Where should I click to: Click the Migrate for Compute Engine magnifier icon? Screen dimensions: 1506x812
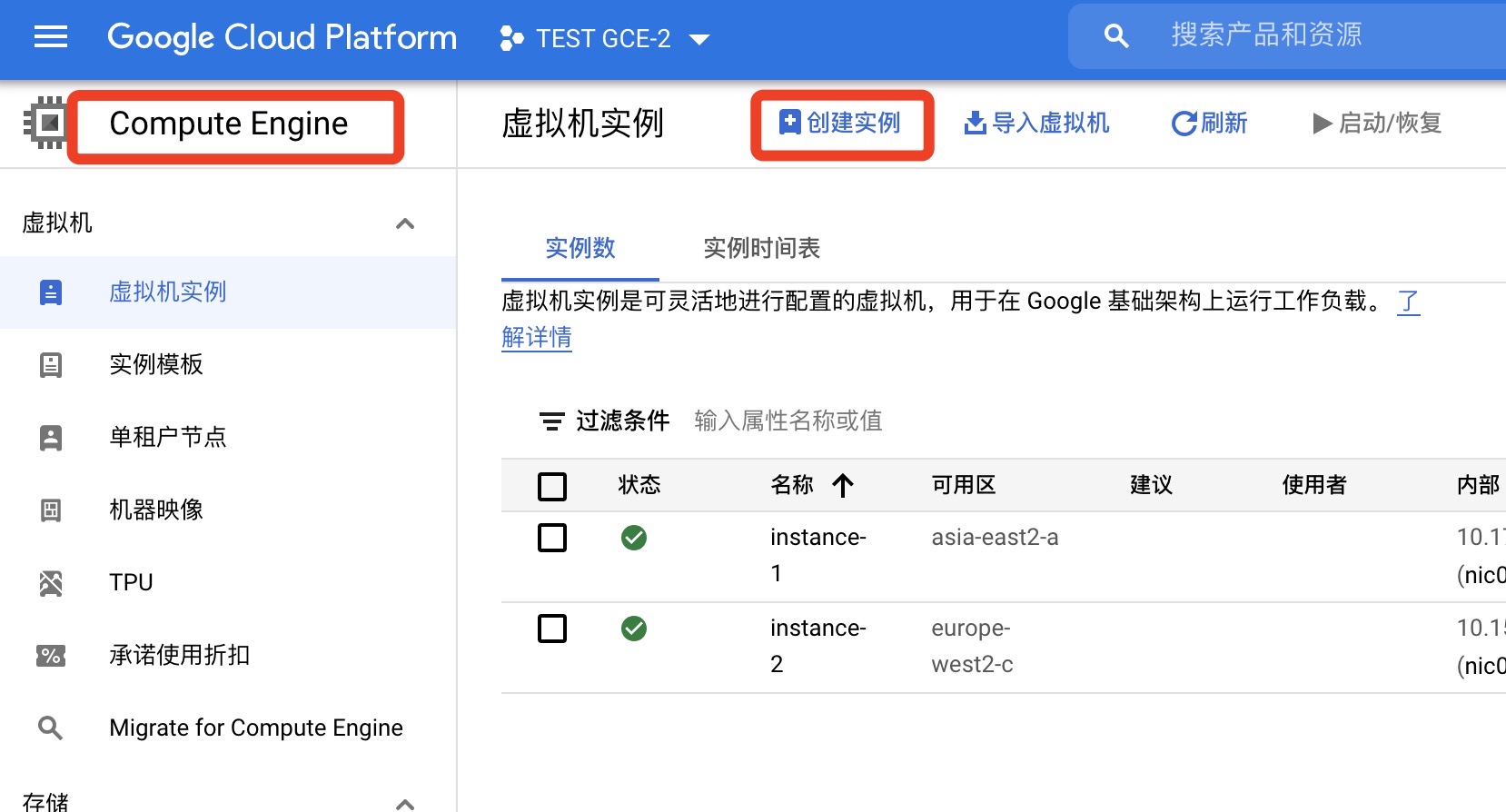[51, 728]
